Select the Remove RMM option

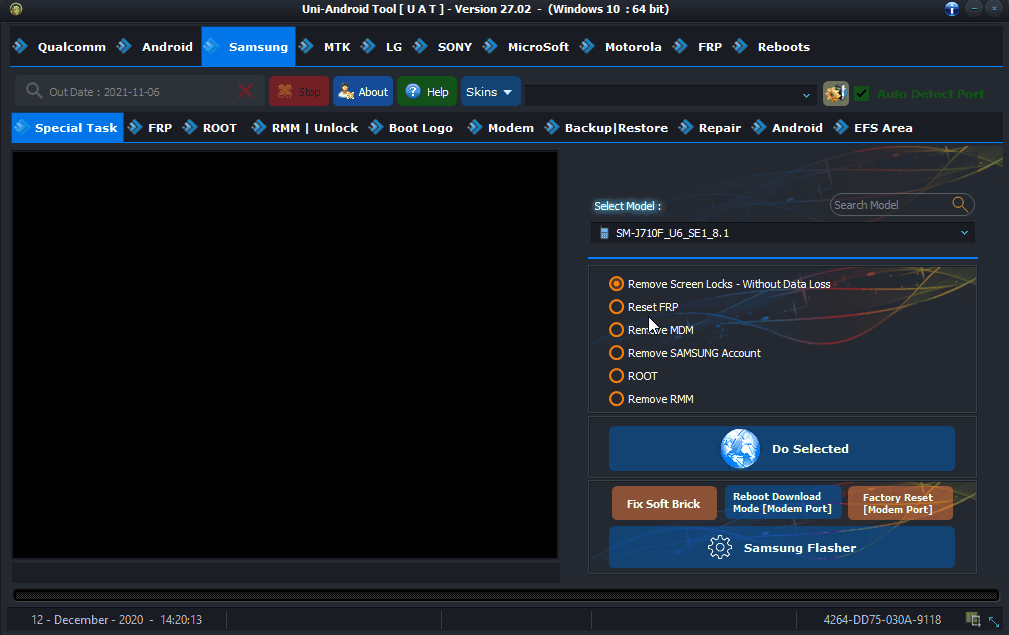point(651,399)
